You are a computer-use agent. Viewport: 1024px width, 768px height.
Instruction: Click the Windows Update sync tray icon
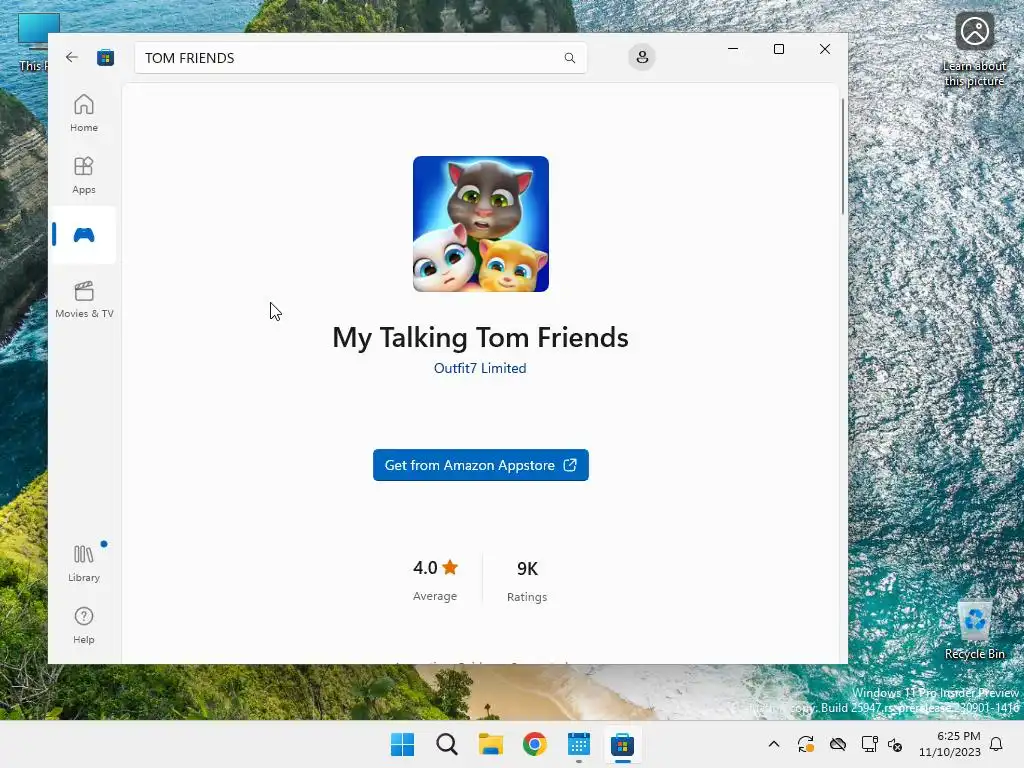point(806,744)
